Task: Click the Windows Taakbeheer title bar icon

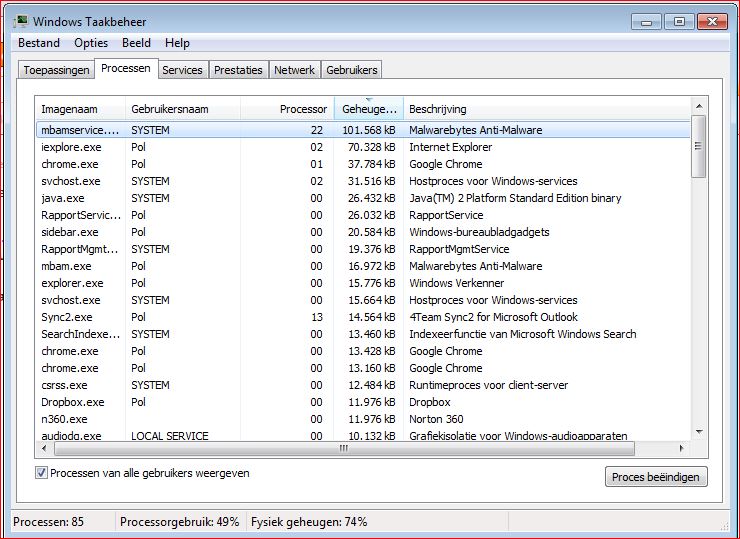Action: (20, 22)
